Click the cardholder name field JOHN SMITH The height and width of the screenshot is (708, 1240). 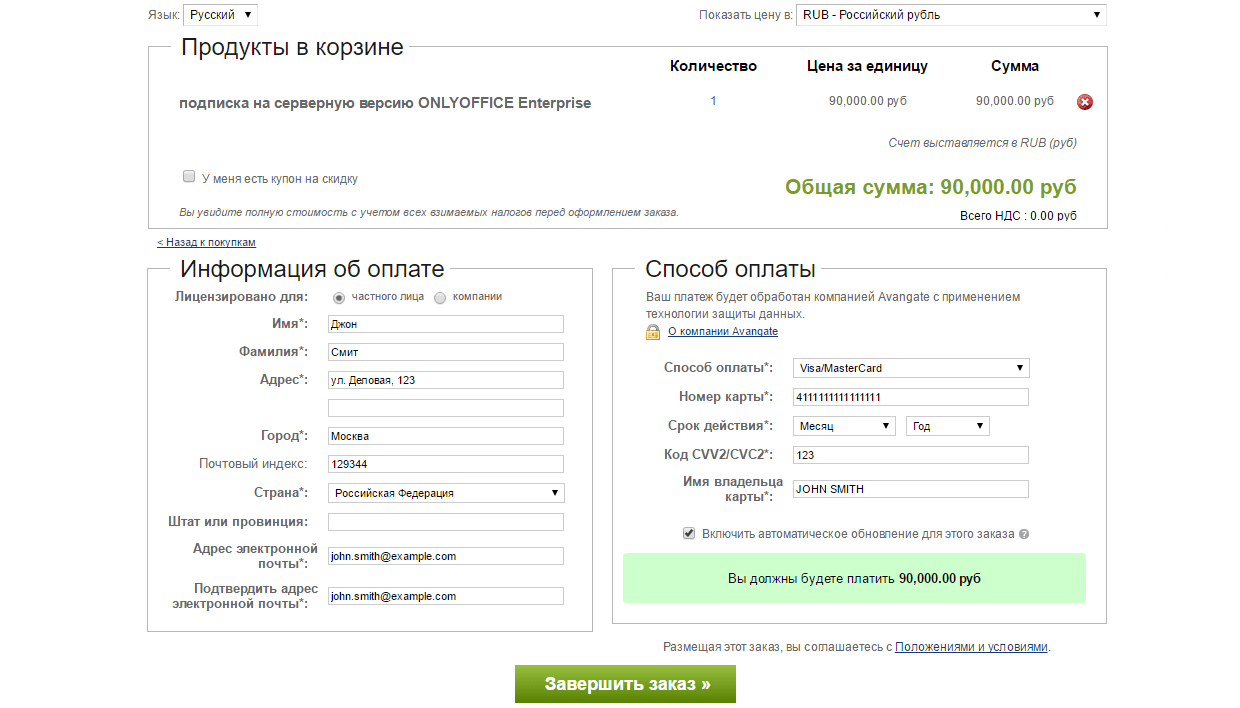[911, 489]
